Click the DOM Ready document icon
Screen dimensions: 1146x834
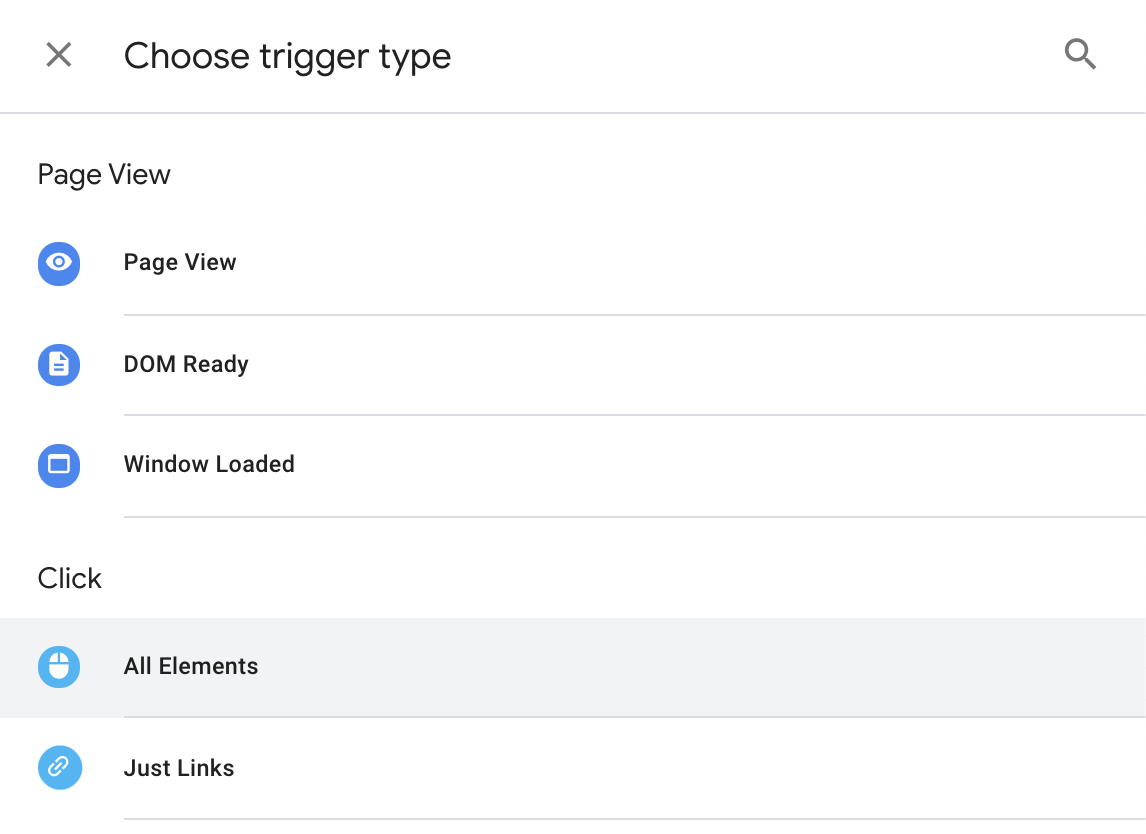pyautogui.click(x=59, y=365)
